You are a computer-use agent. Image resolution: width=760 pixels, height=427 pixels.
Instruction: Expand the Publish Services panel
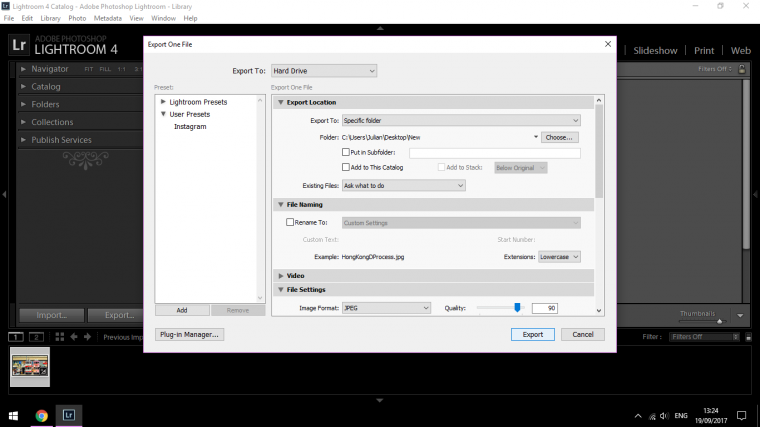[23, 140]
